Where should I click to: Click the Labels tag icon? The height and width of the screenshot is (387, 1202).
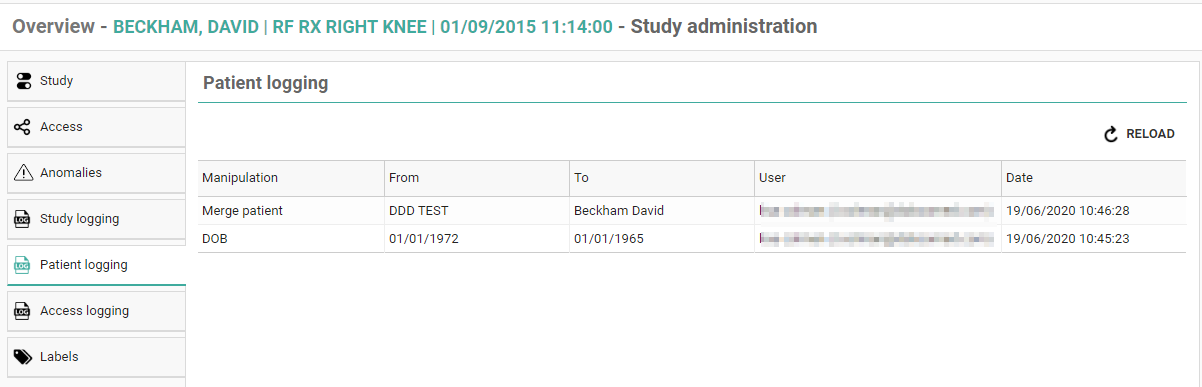tap(23, 357)
